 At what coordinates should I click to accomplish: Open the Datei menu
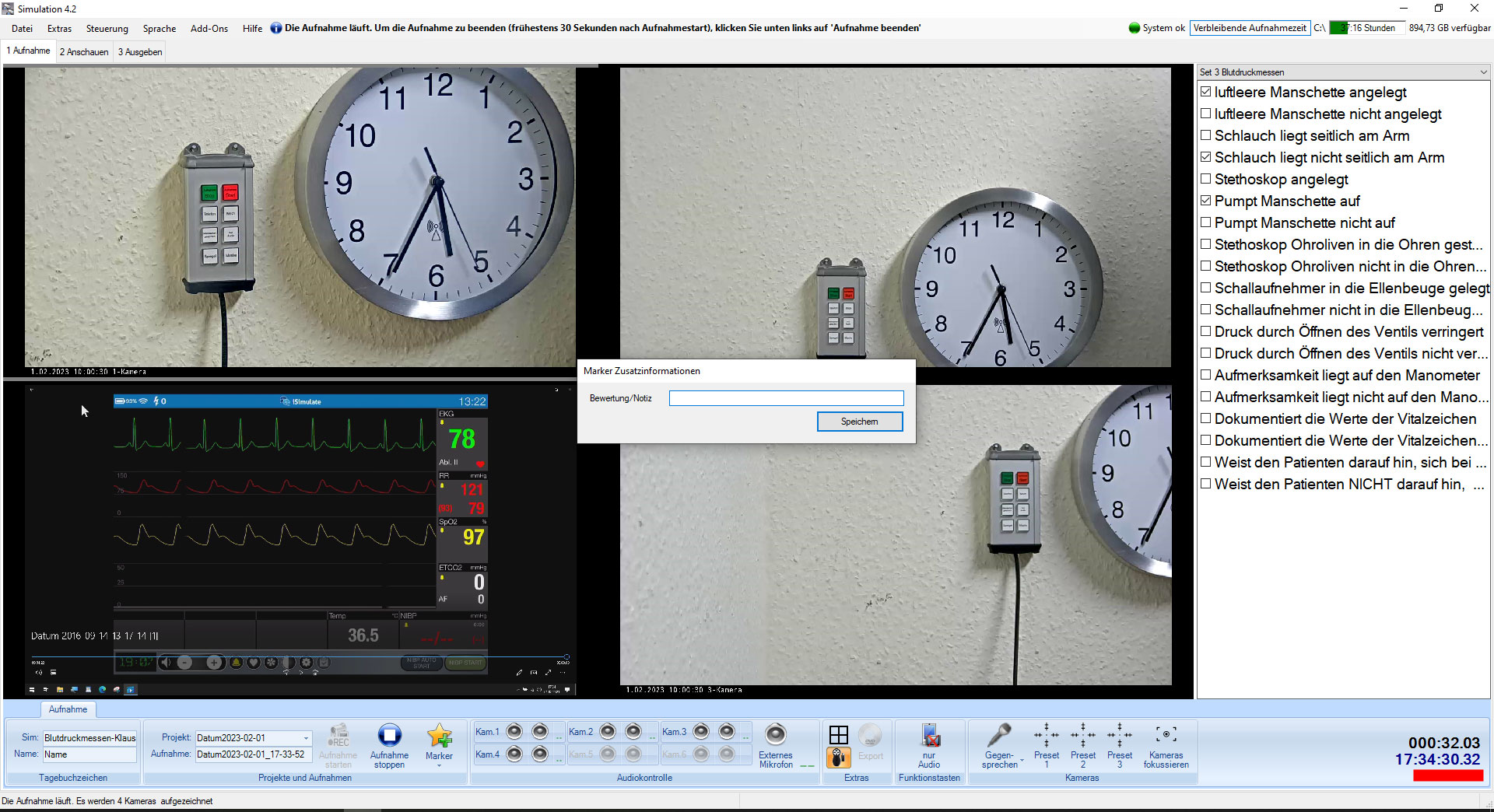[22, 29]
